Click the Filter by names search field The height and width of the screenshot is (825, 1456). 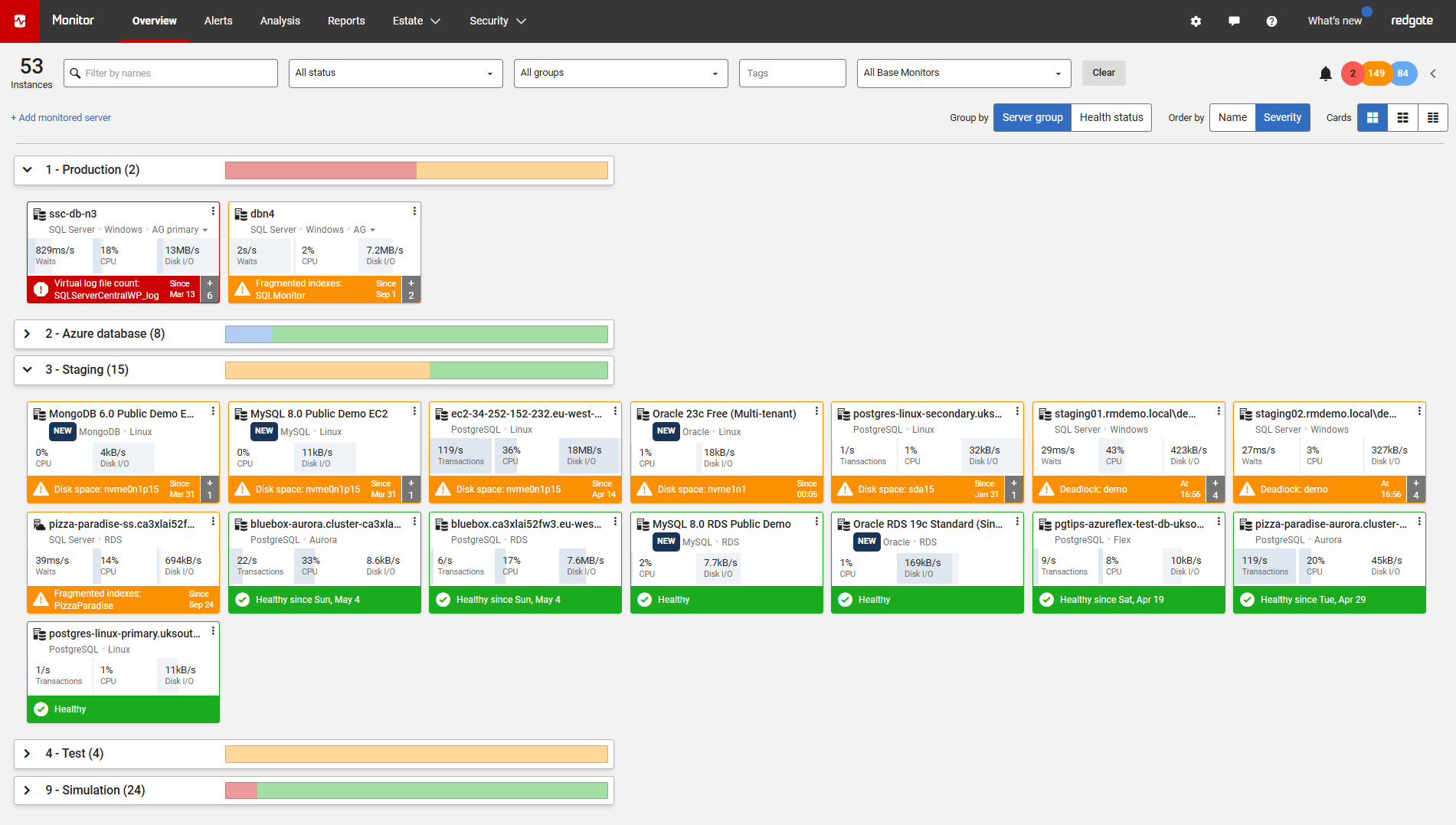coord(171,74)
